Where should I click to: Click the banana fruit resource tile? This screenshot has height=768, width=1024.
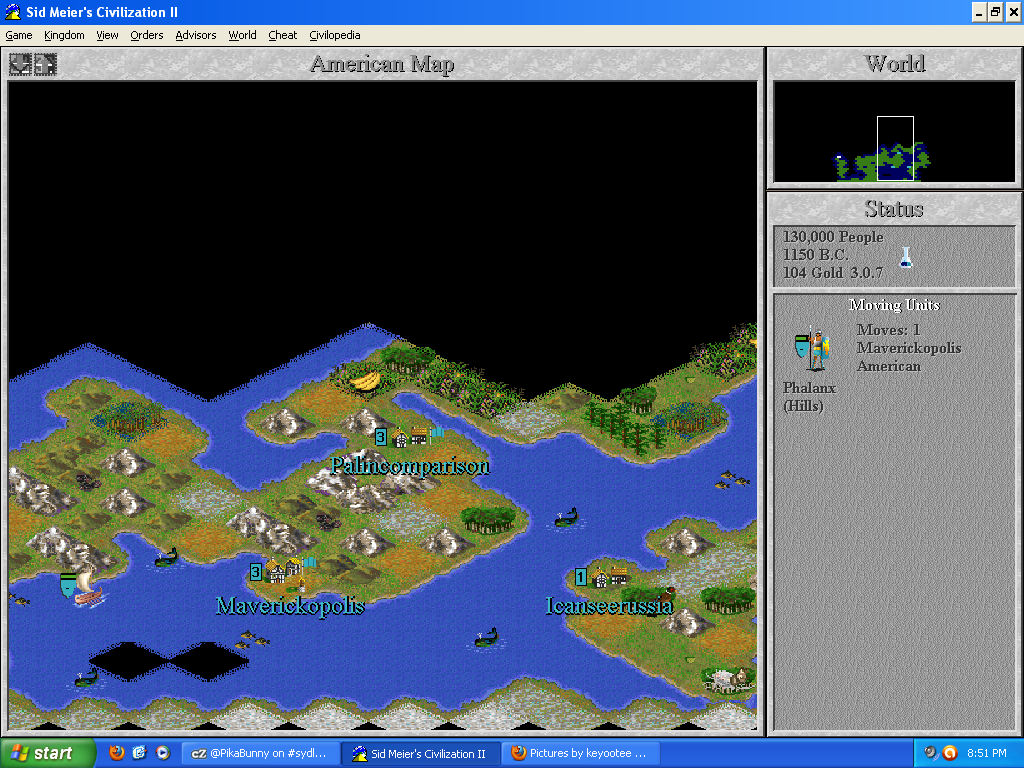[x=365, y=380]
